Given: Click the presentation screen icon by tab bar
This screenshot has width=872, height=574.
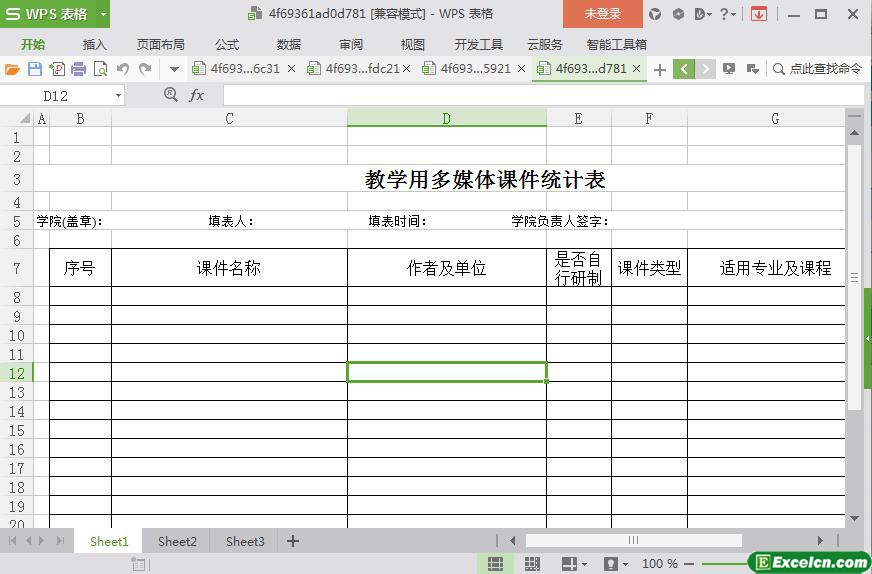Looking at the screenshot, I should coord(729,69).
